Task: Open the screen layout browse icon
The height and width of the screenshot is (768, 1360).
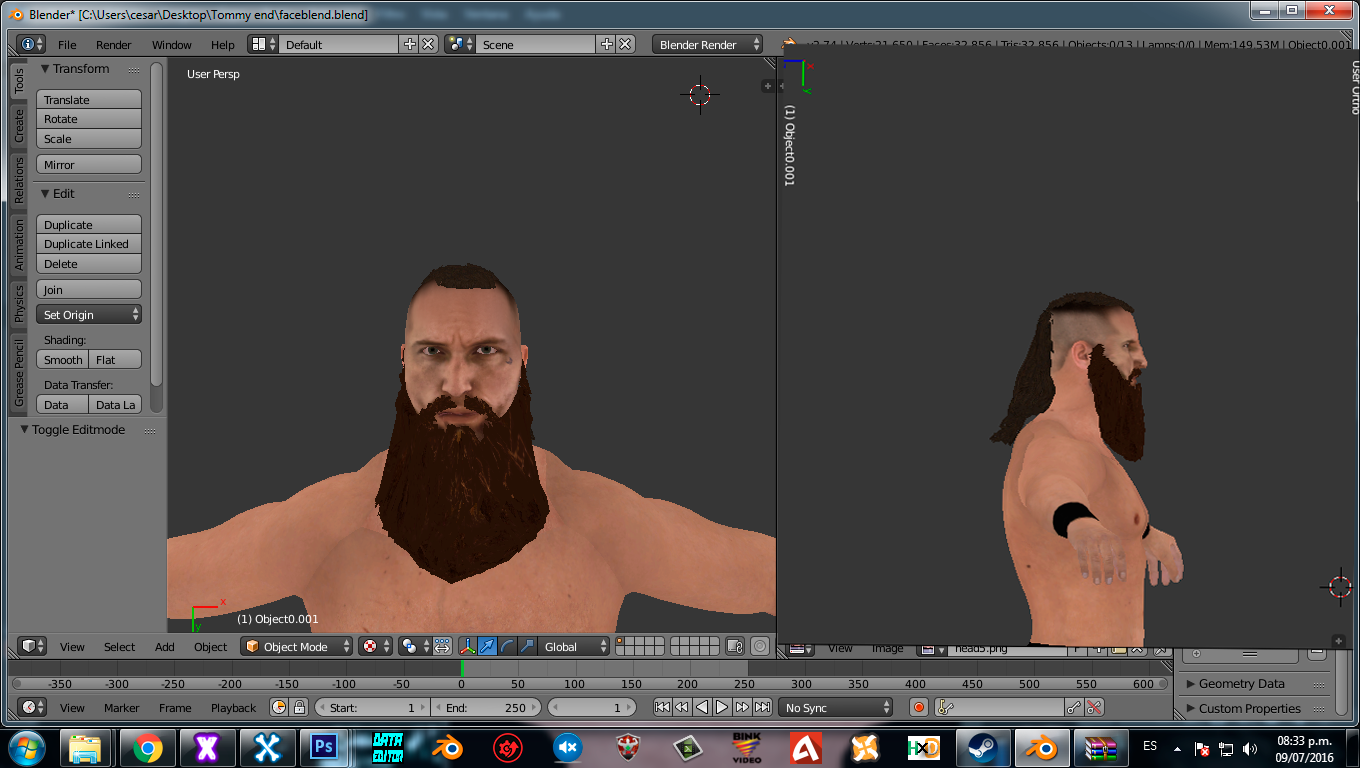Action: coord(263,44)
